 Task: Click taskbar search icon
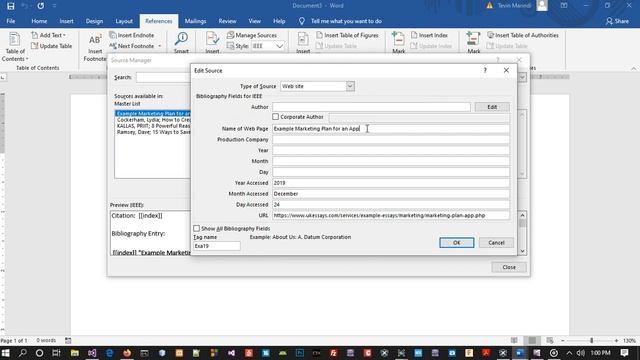point(22,353)
